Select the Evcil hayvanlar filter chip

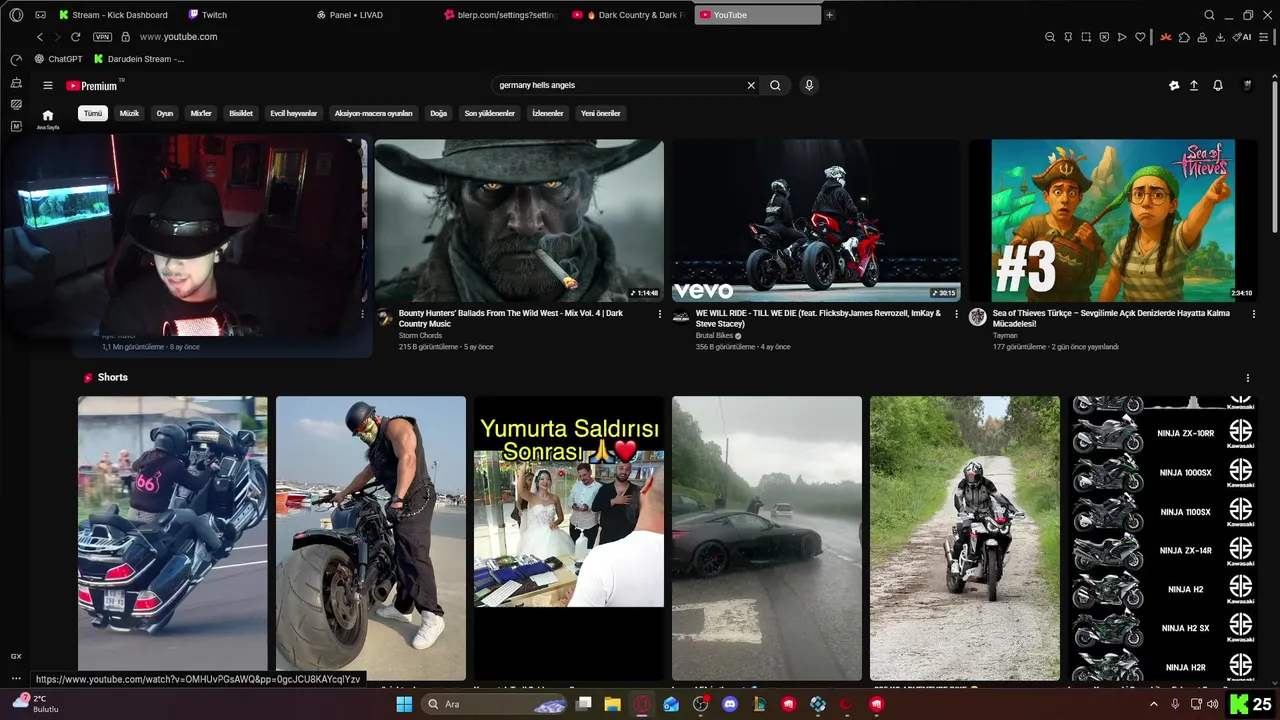tap(294, 114)
